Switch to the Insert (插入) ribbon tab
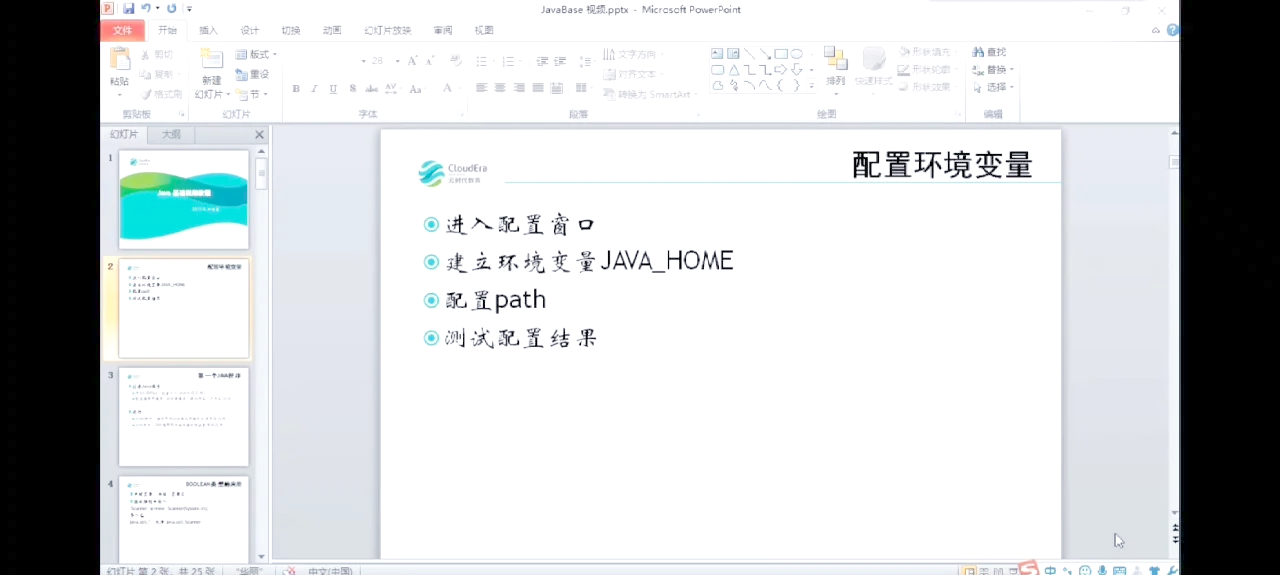Viewport: 1280px width, 575px height. (x=208, y=31)
